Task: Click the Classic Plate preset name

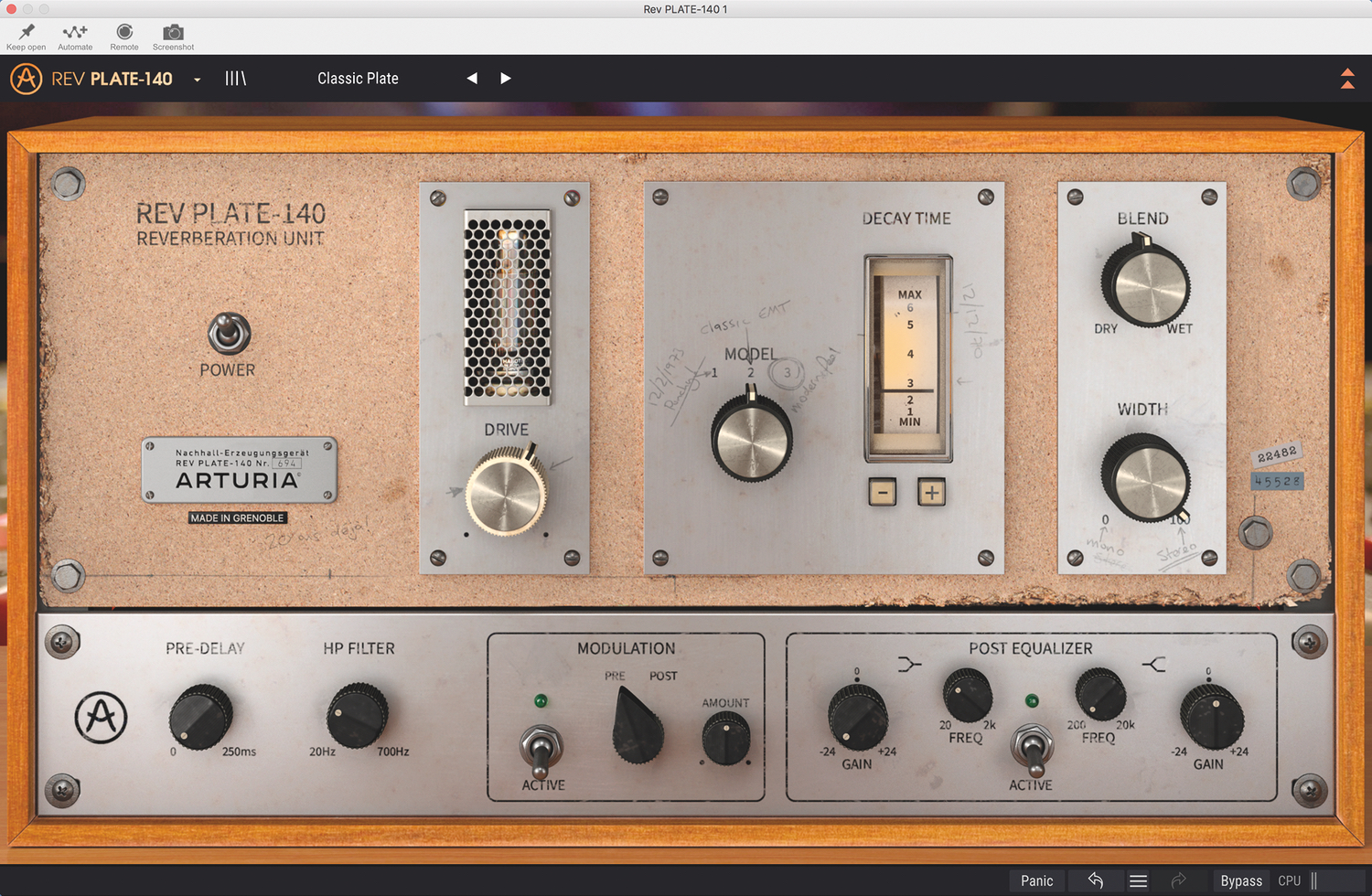Action: [x=358, y=79]
